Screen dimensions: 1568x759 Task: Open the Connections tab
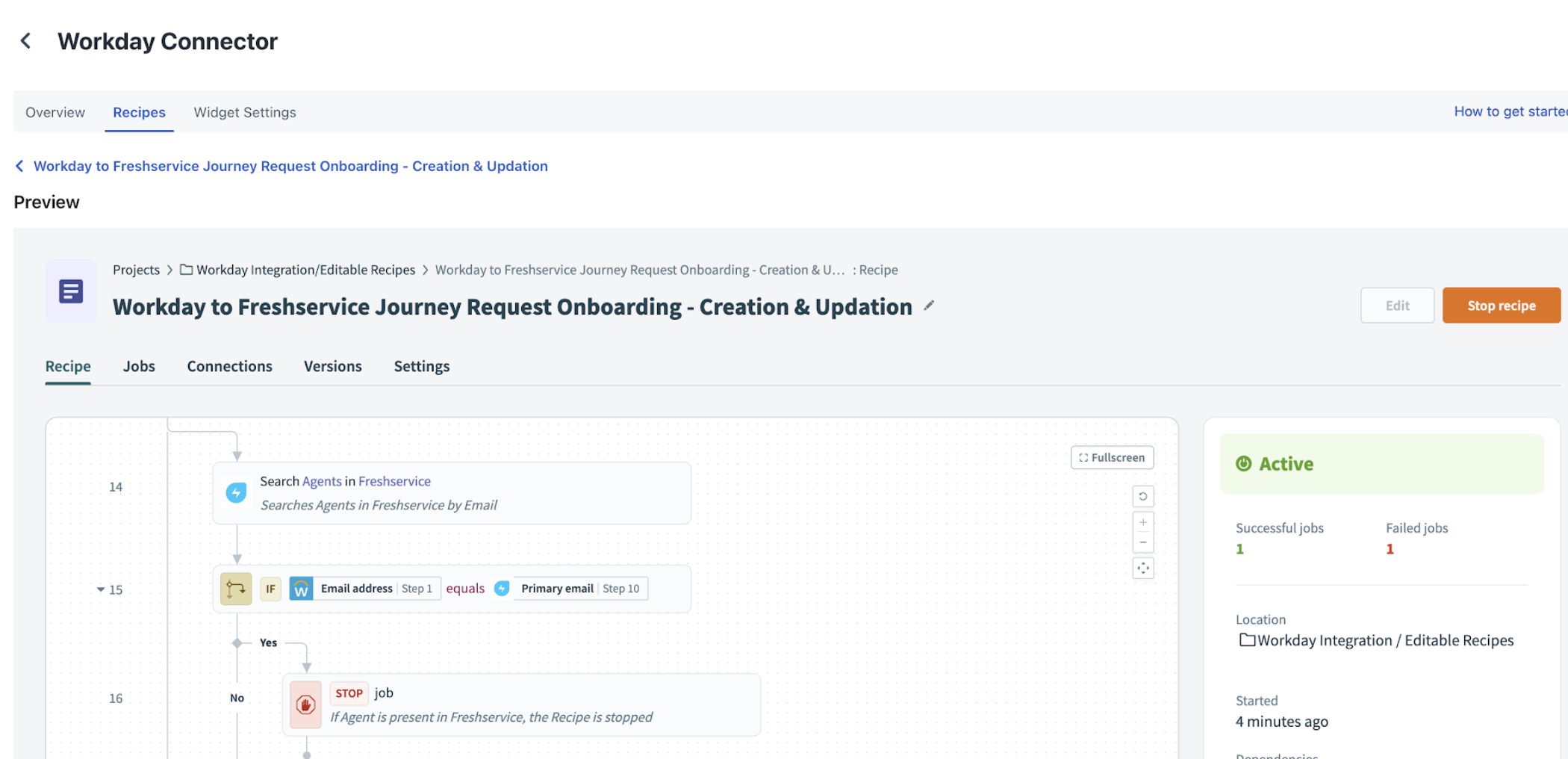click(x=229, y=366)
